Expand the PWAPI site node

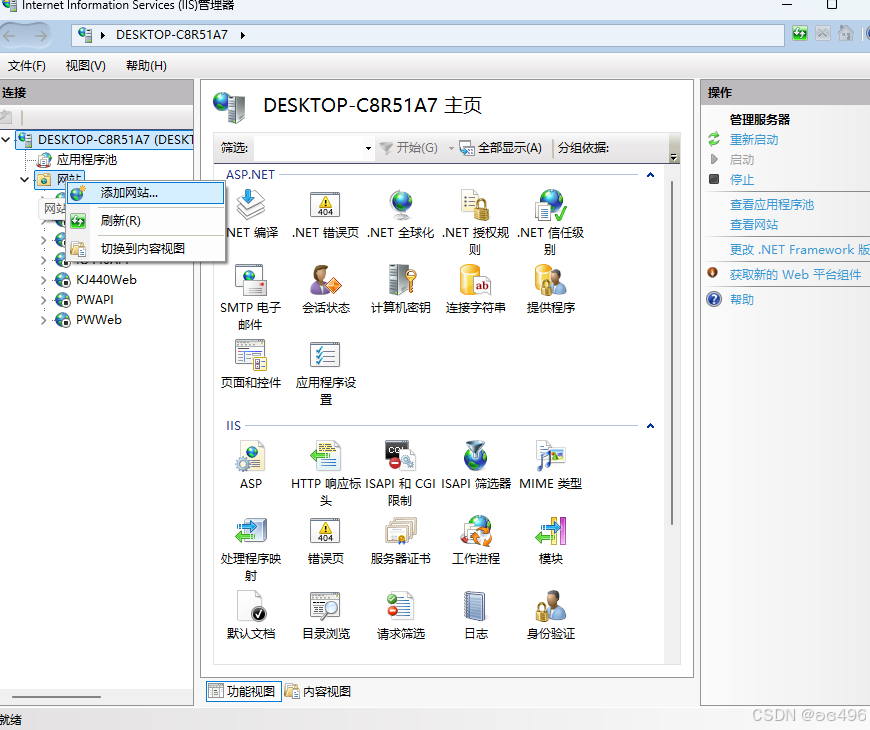(x=43, y=300)
